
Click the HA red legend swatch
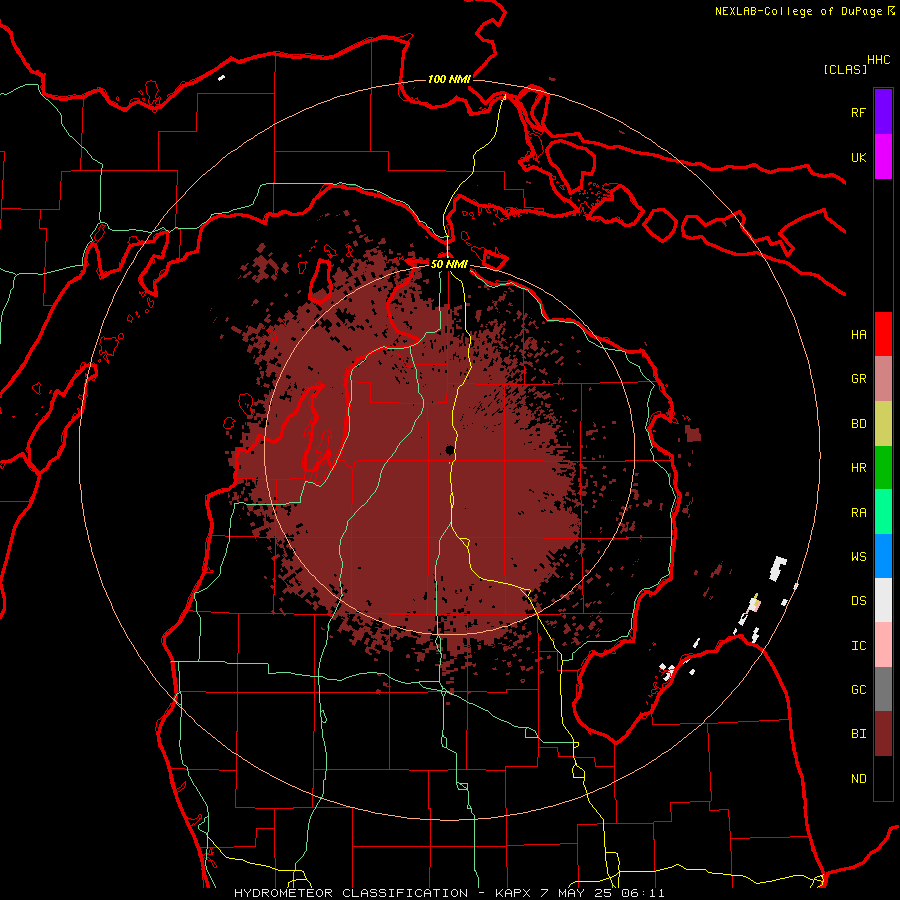coord(883,334)
